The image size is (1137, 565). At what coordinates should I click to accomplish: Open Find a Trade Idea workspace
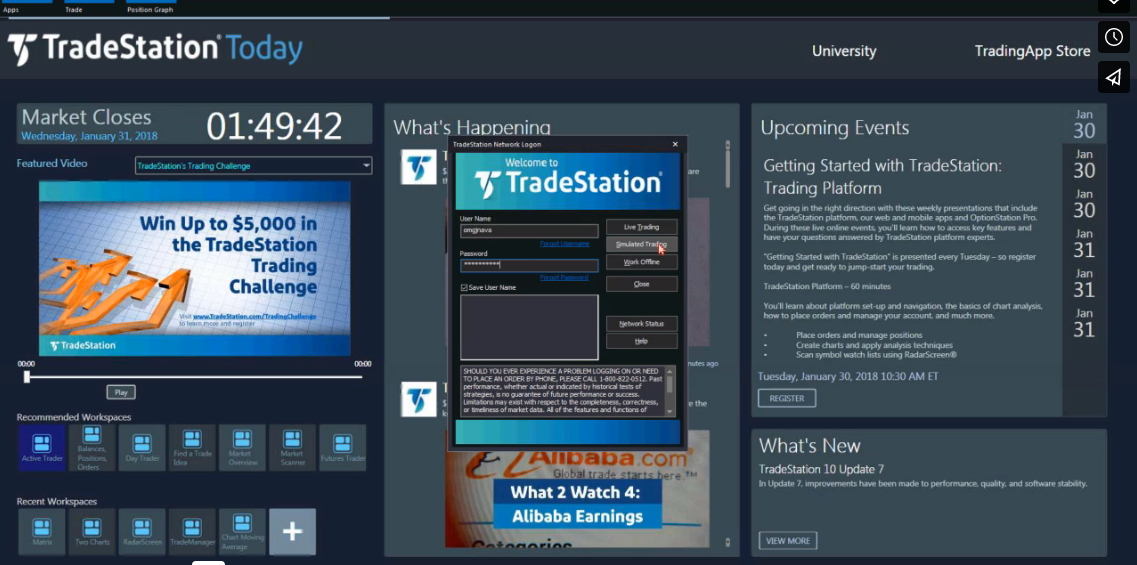(x=192, y=448)
